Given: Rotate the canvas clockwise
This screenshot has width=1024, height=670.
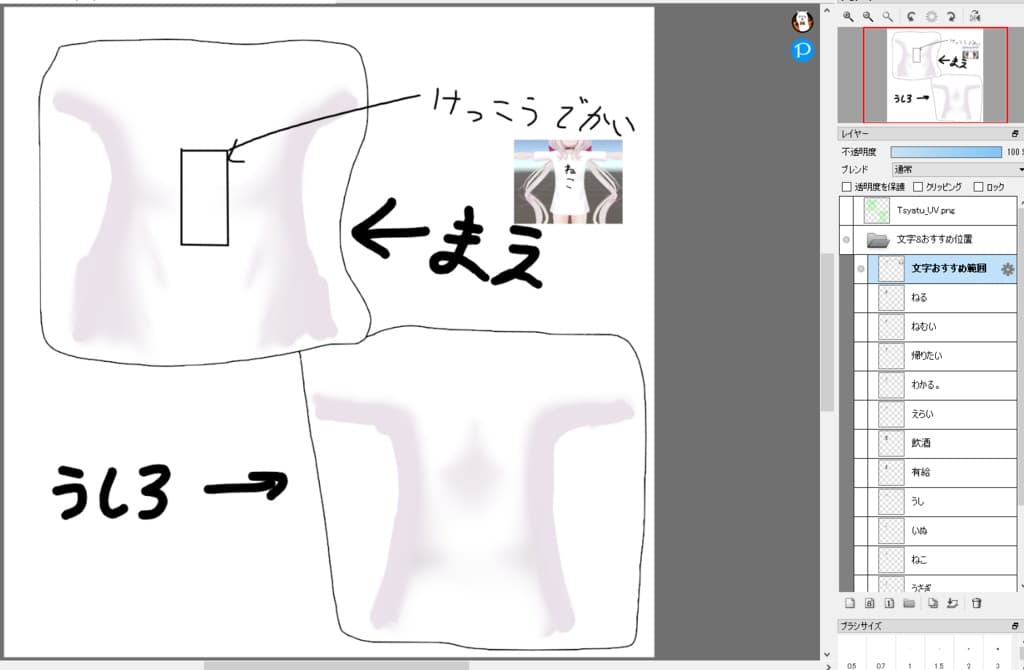Looking at the screenshot, I should [951, 15].
